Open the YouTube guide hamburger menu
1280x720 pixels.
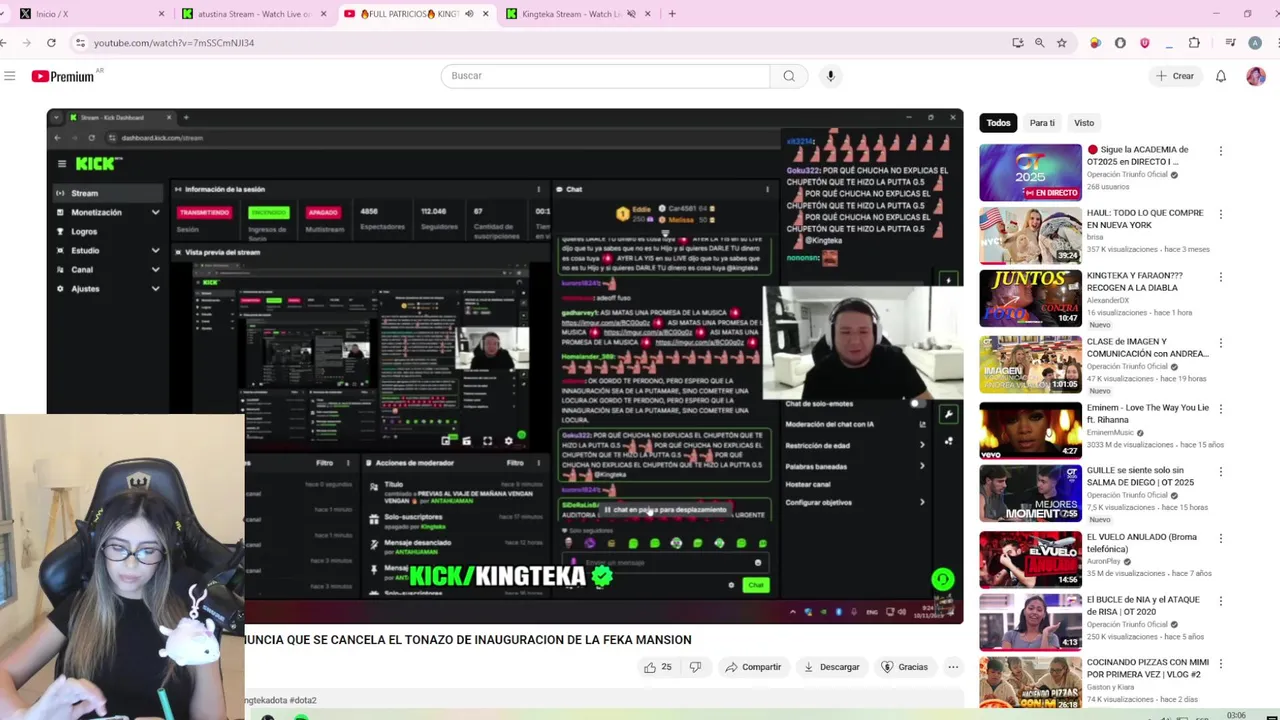[x=9, y=76]
